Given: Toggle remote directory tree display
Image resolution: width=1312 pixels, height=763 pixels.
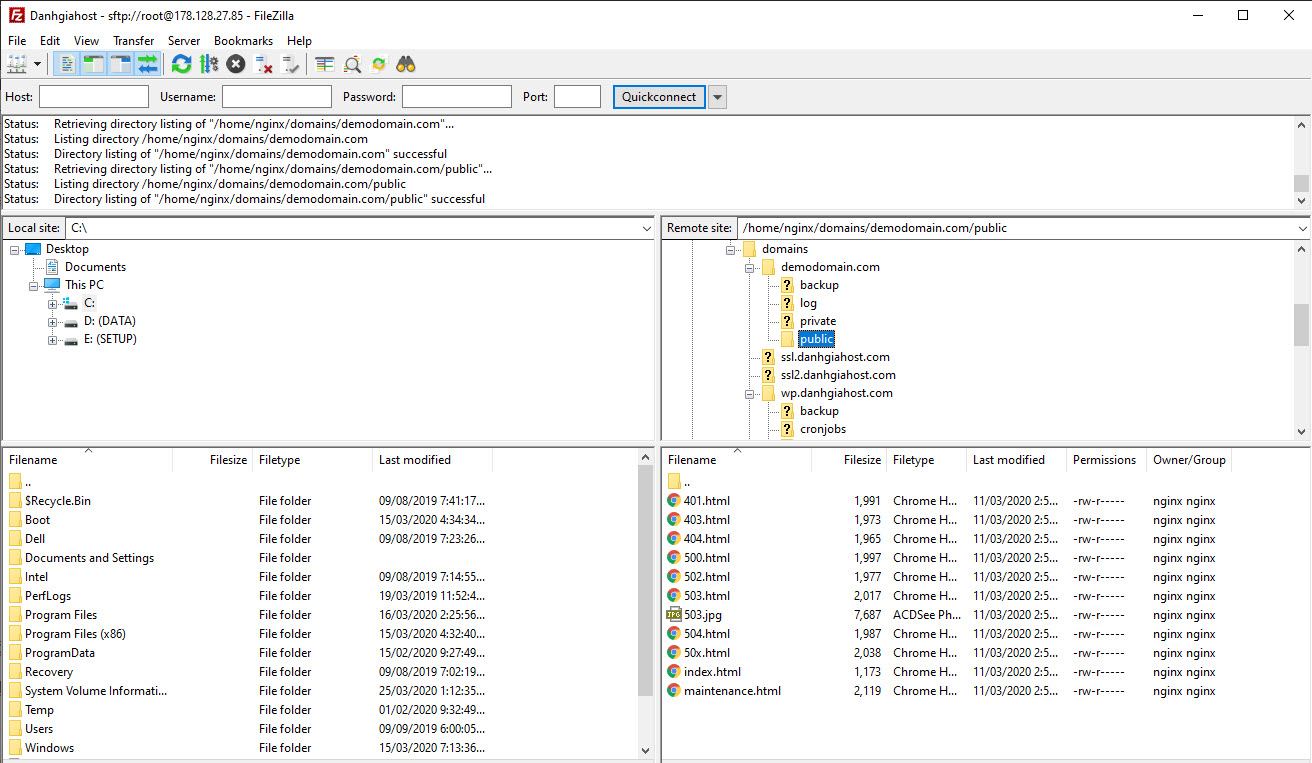Looking at the screenshot, I should tap(120, 64).
